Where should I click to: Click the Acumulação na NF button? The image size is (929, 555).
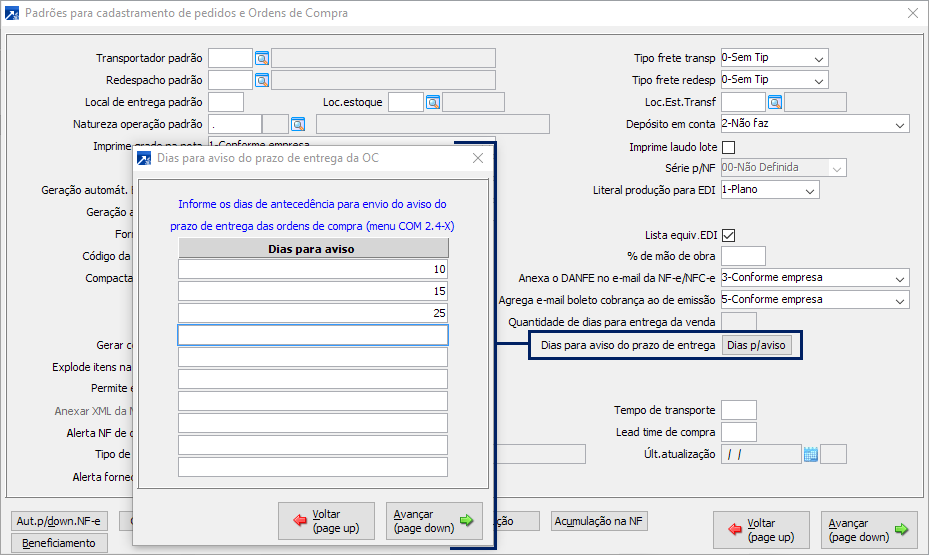pos(598,521)
